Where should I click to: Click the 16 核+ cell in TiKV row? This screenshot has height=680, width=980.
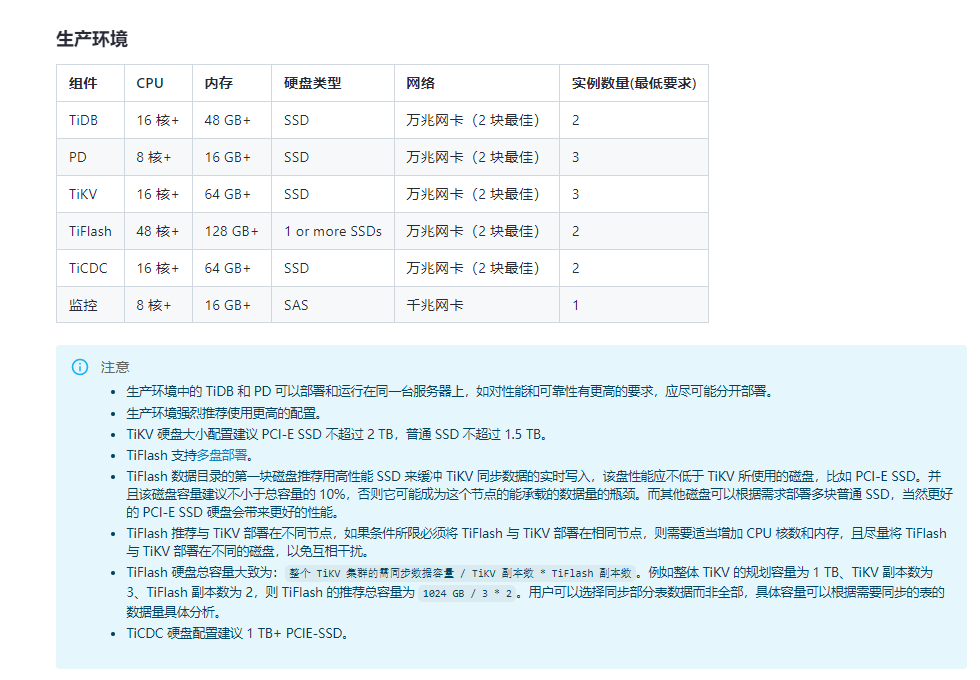tap(158, 194)
